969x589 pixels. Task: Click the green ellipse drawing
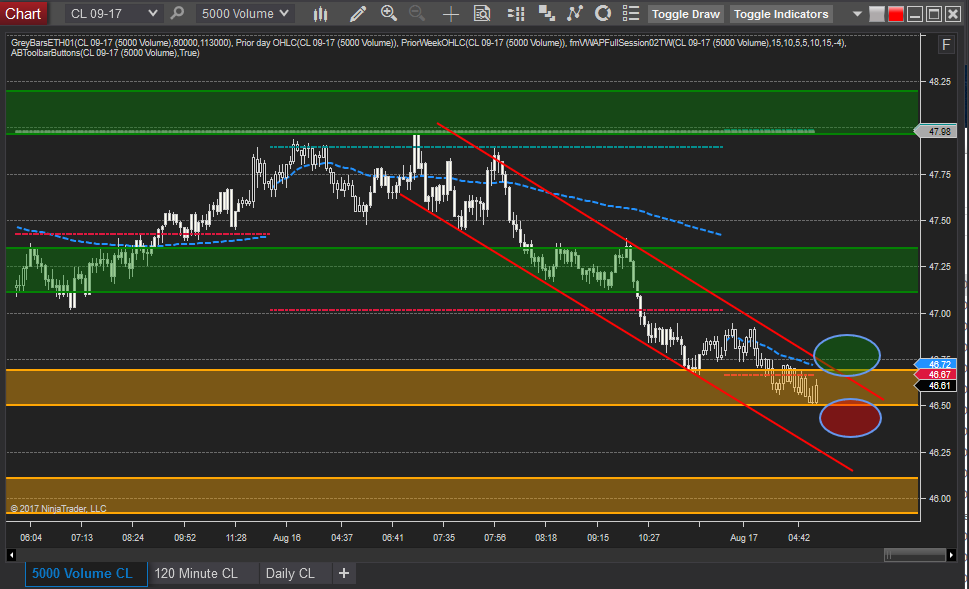pos(847,355)
